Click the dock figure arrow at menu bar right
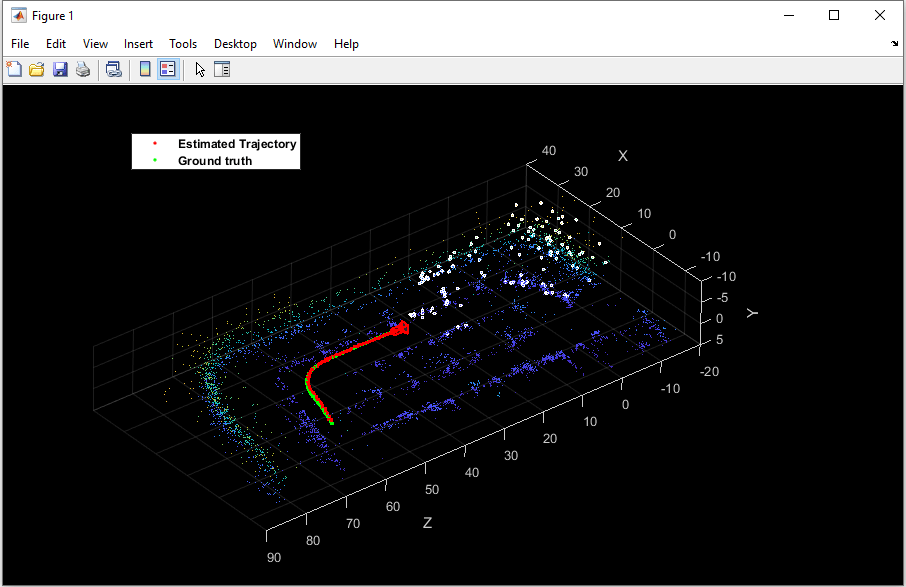 (894, 44)
